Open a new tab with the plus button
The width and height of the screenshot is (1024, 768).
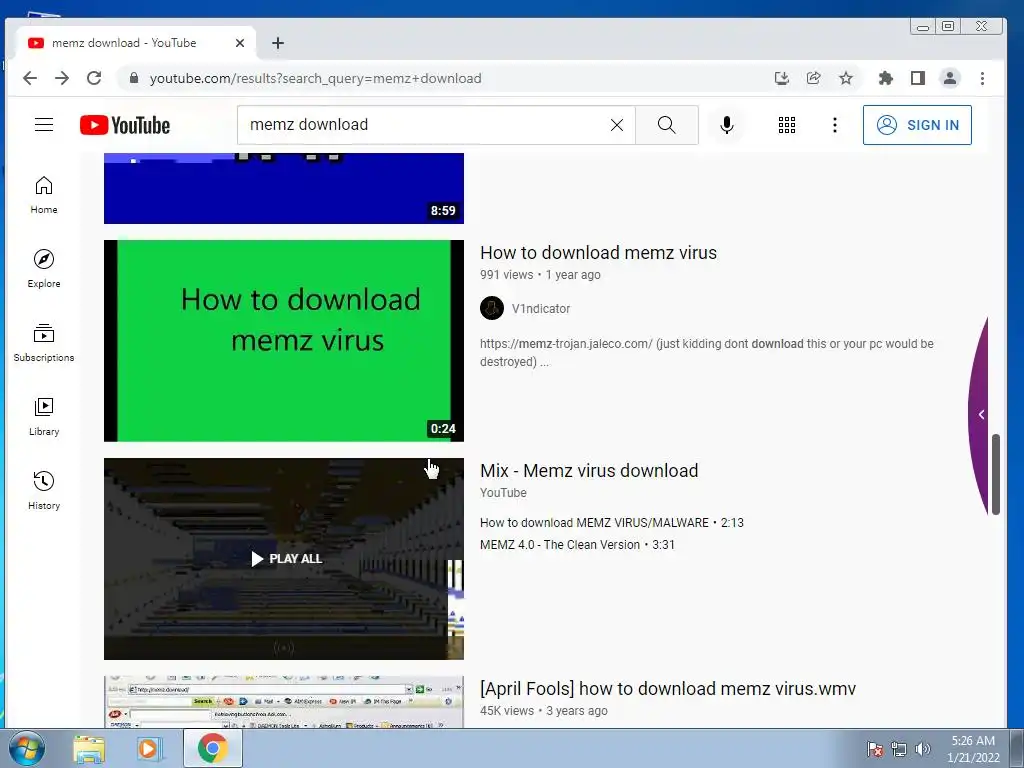pyautogui.click(x=278, y=43)
